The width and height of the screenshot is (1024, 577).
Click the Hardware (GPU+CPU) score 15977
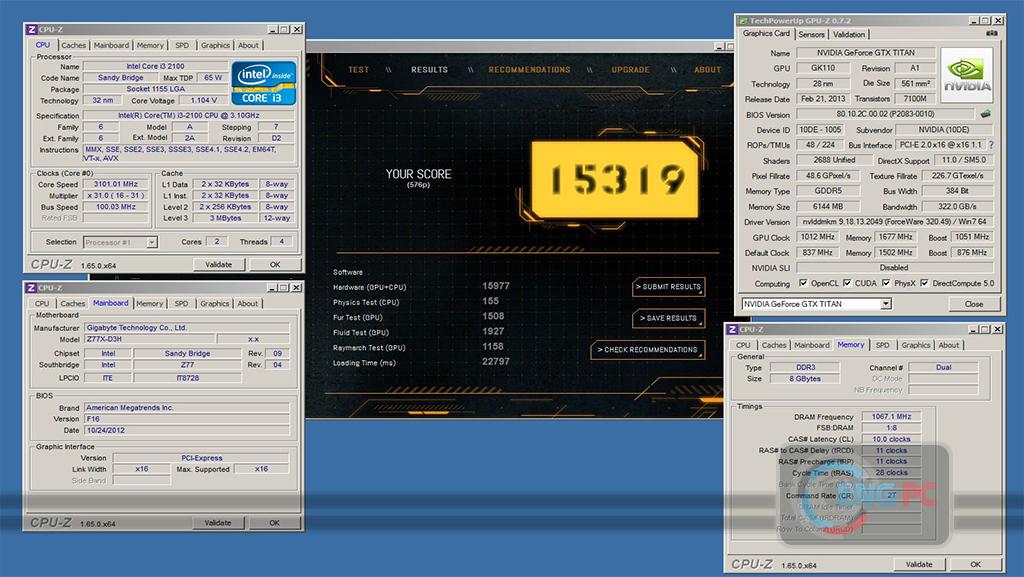tap(496, 286)
